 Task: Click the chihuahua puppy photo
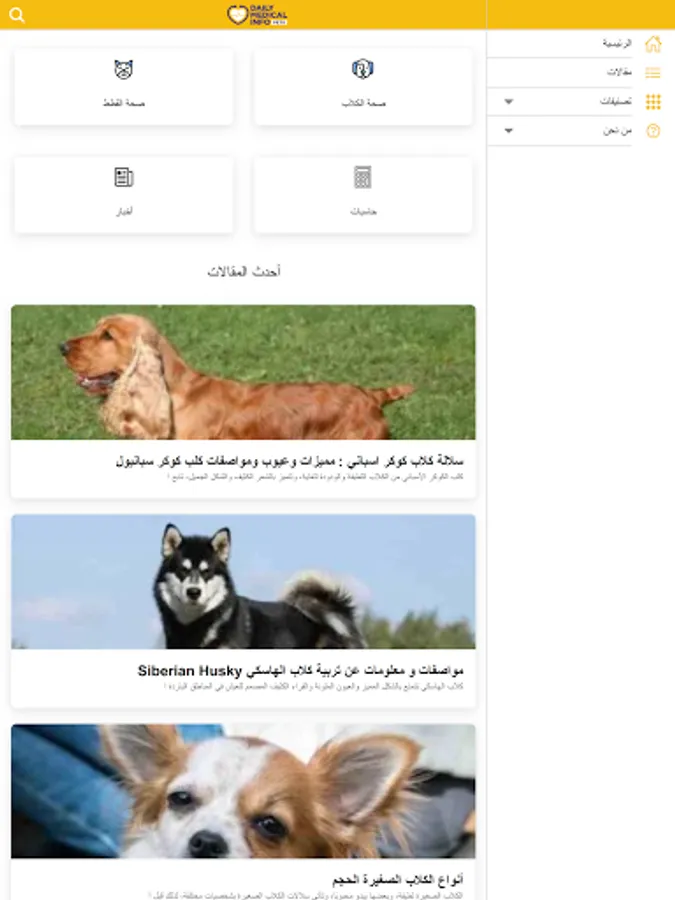pos(243,792)
